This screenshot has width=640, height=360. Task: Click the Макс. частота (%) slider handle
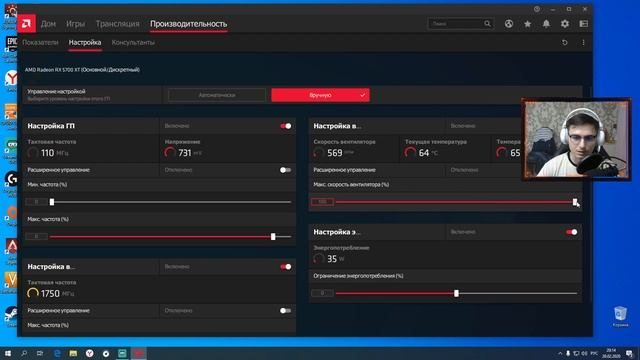[x=273, y=237]
